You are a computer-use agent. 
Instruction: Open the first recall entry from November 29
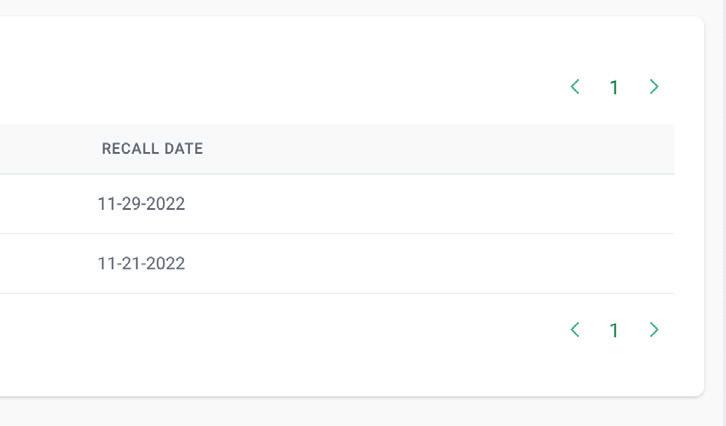click(337, 204)
